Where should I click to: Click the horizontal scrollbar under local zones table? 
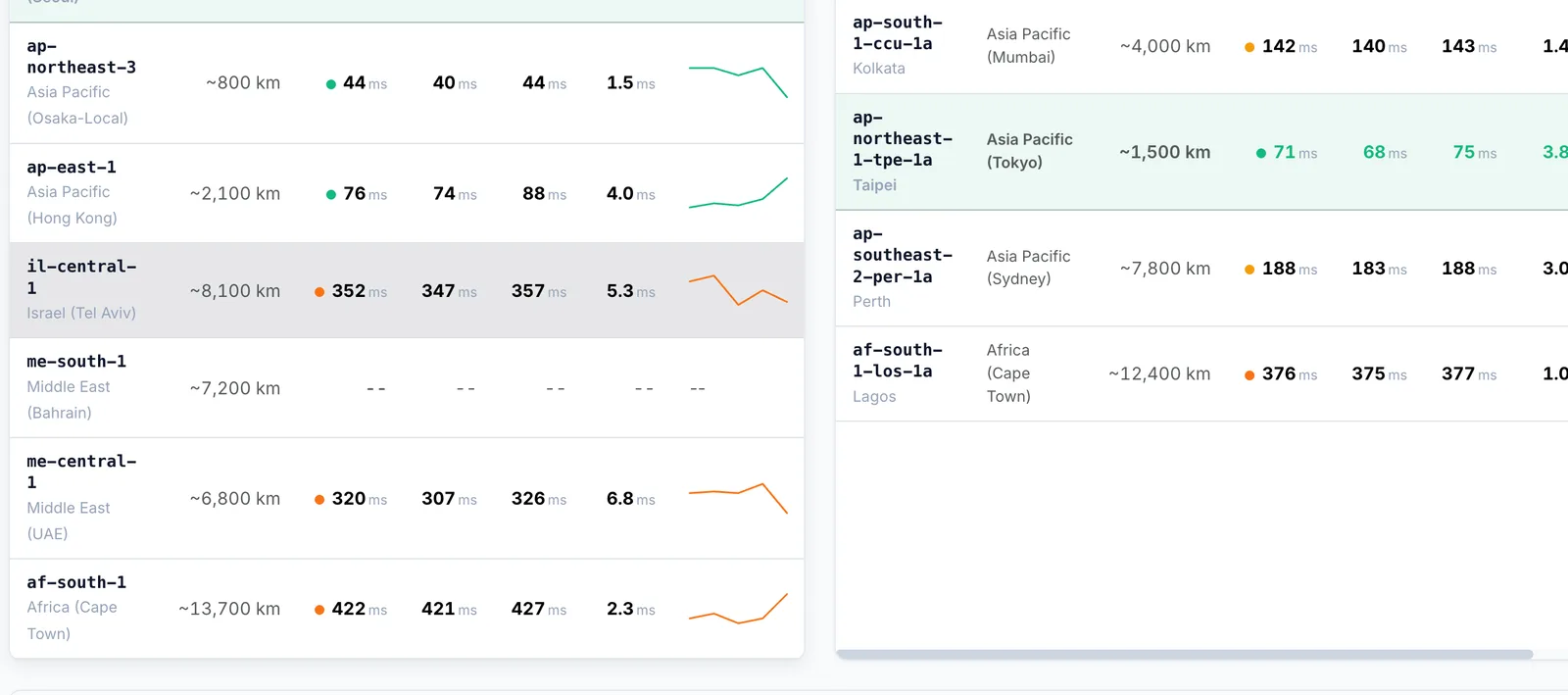[1184, 655]
